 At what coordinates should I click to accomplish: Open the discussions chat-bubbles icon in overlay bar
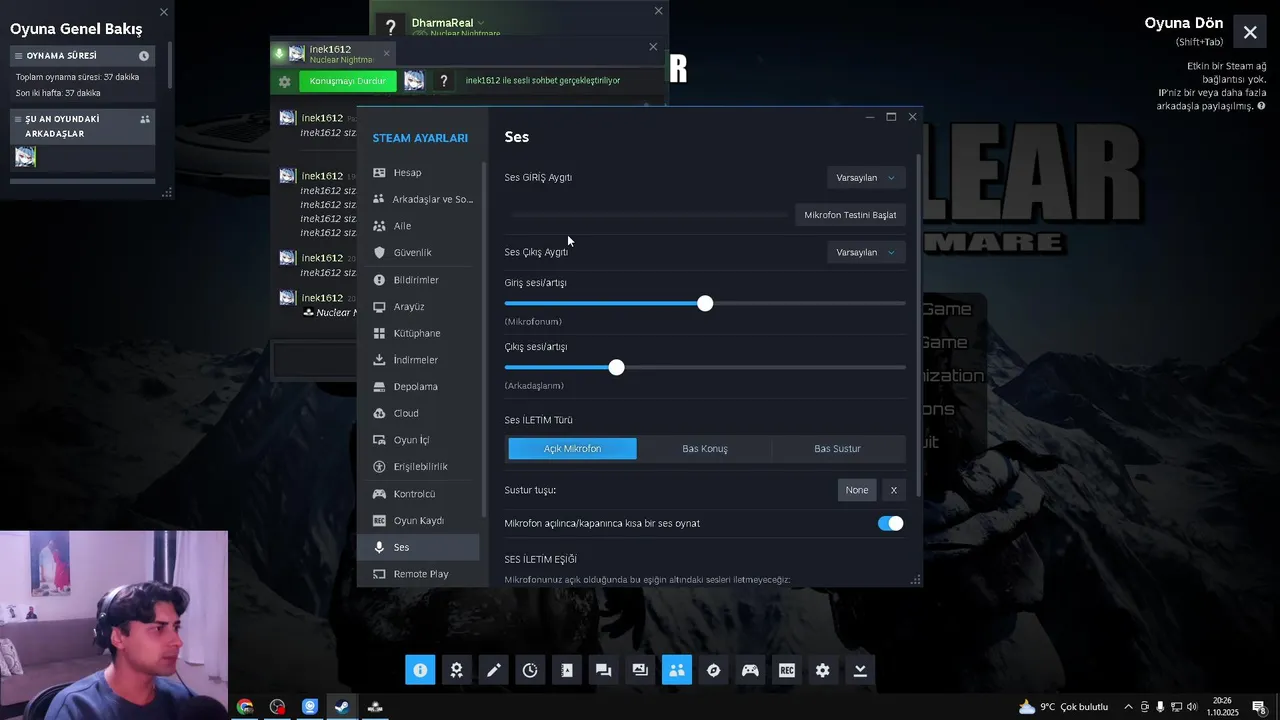point(603,670)
